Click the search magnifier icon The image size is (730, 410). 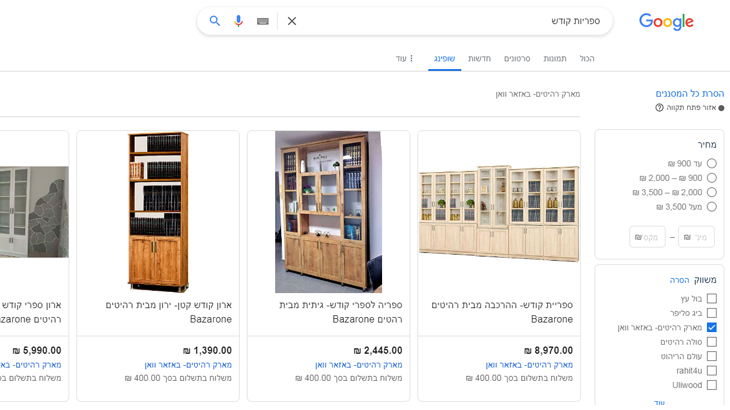coord(215,21)
